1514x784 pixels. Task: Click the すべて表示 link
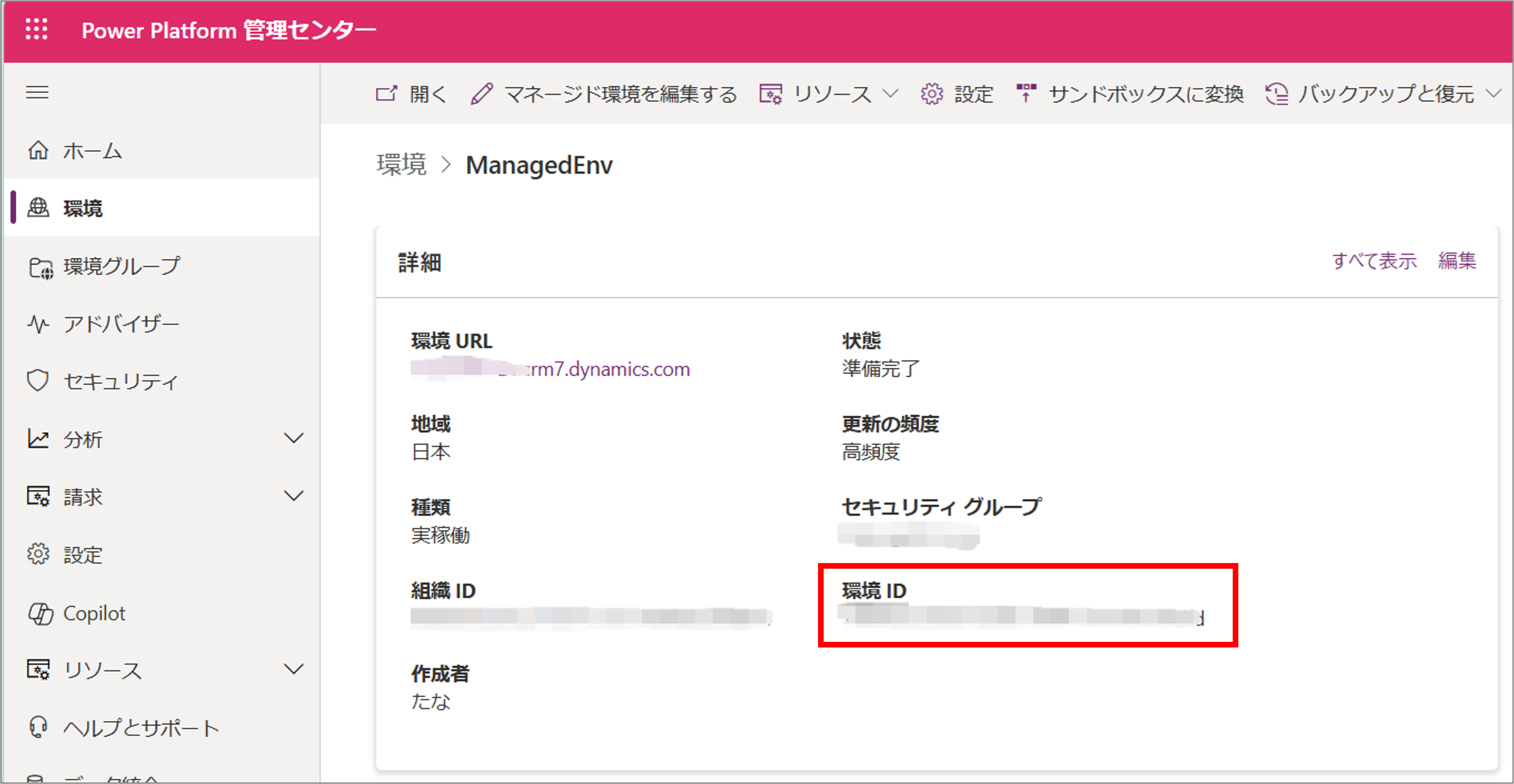pyautogui.click(x=1375, y=261)
